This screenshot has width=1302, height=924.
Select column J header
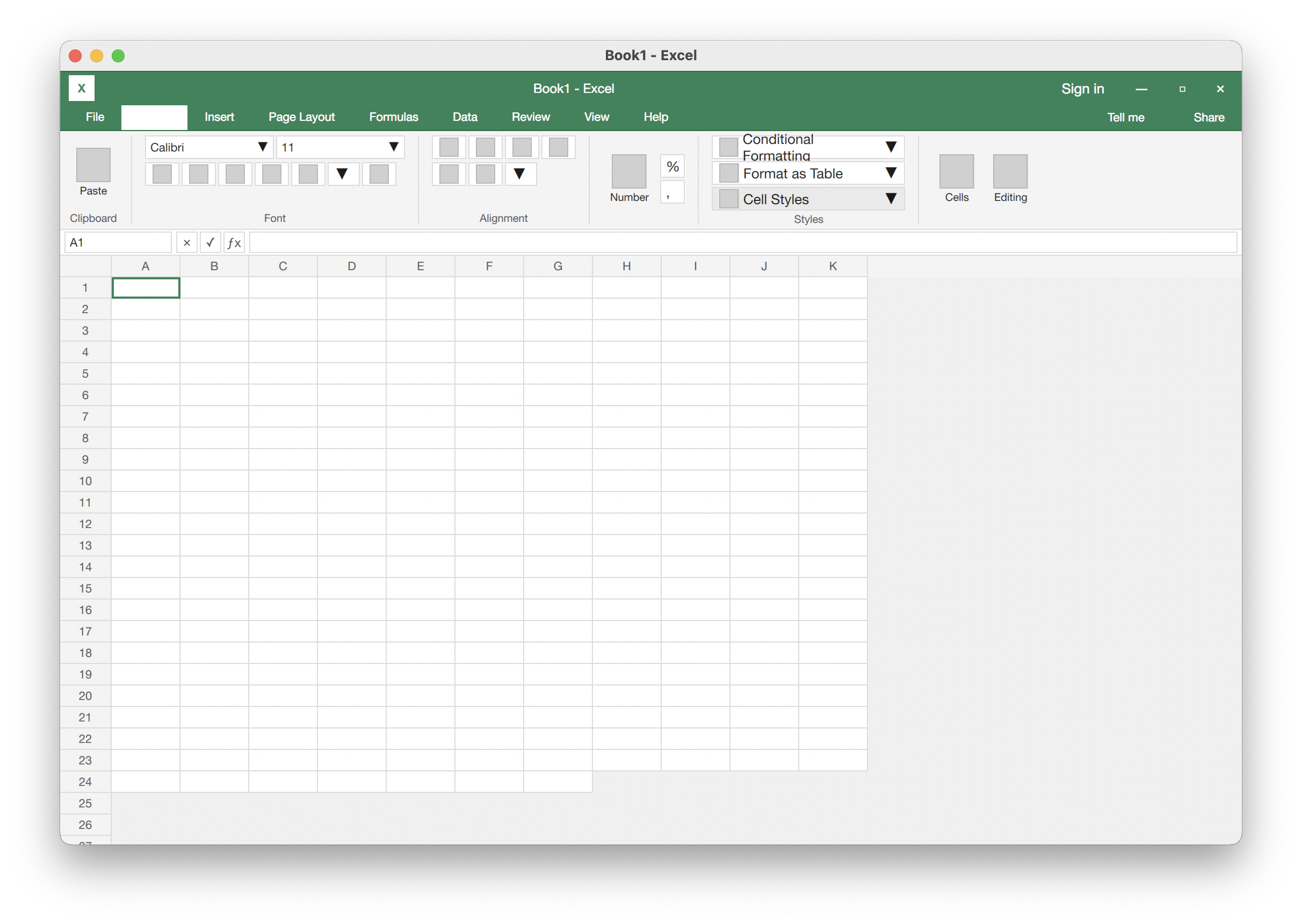pos(764,266)
